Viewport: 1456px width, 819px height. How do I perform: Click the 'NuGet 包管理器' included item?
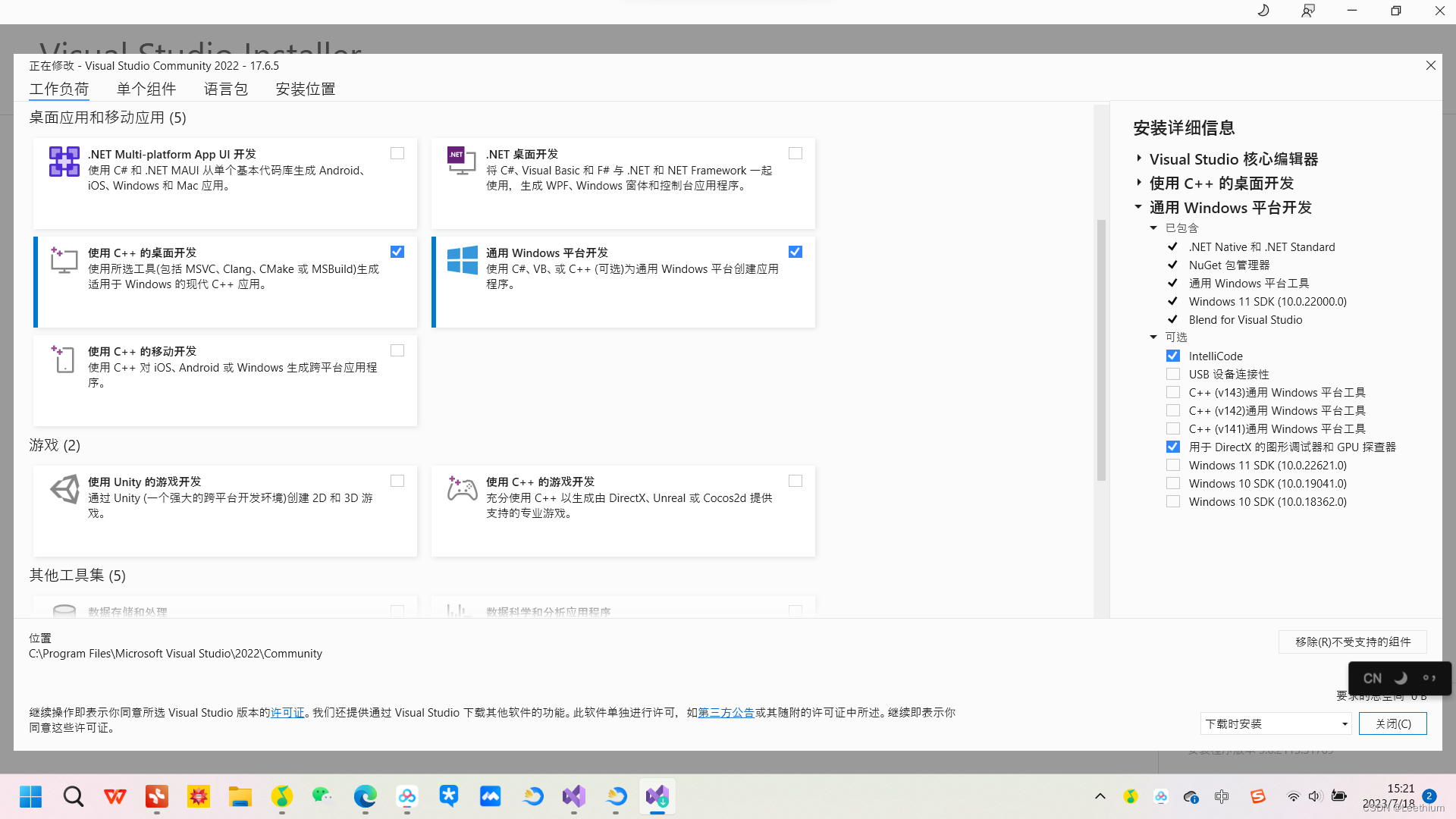1229,265
